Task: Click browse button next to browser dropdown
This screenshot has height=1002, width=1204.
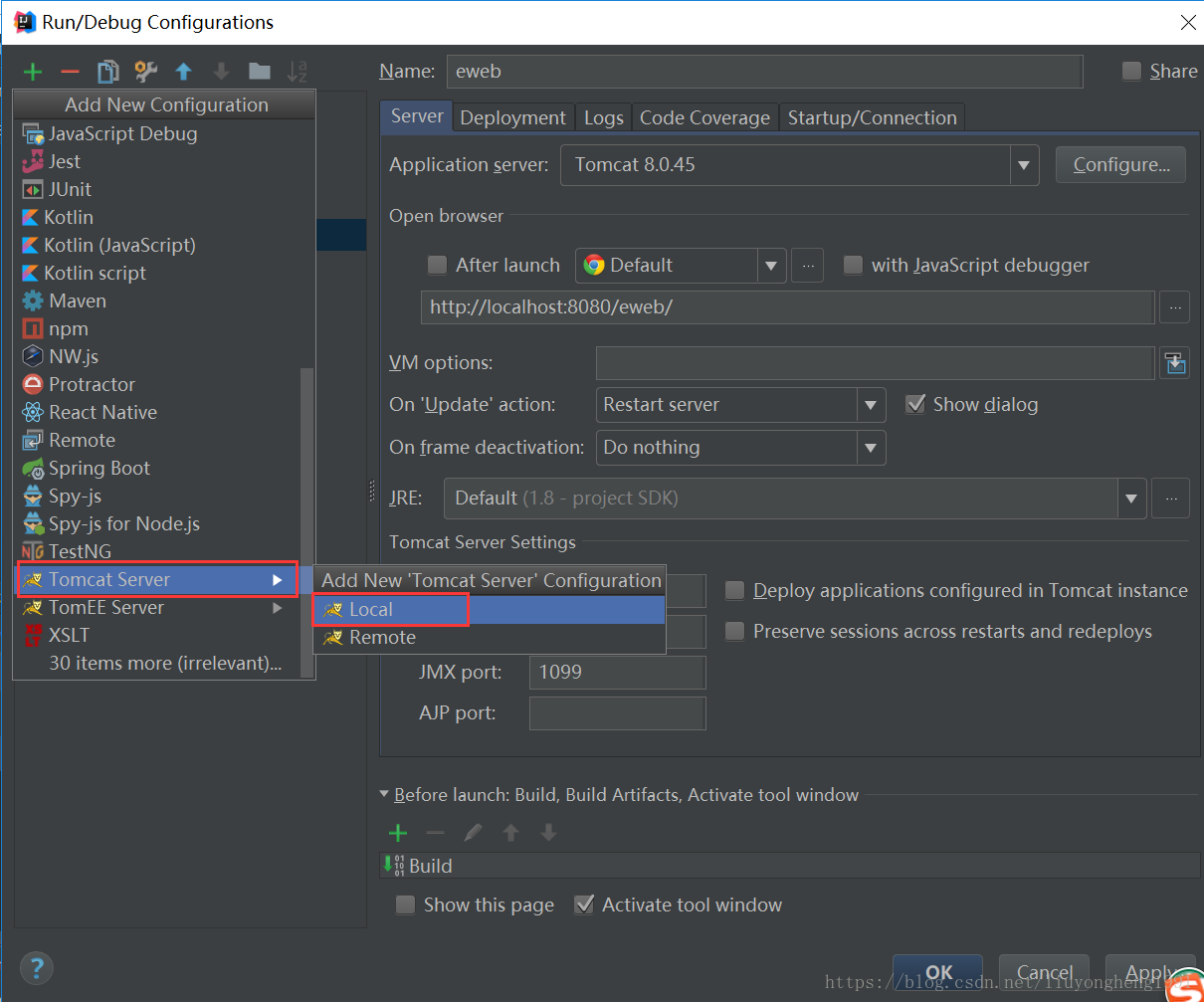Action: click(807, 266)
